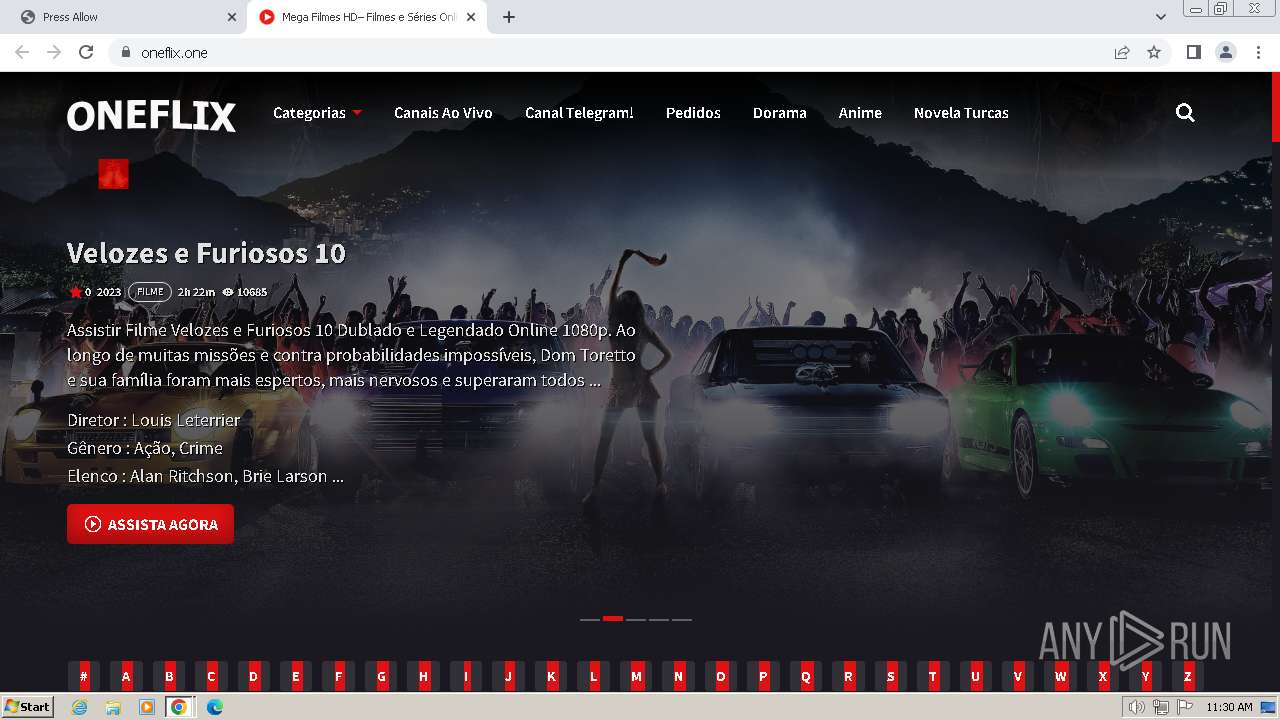Click the lock site info icon
The image size is (1280, 720).
tap(125, 52)
